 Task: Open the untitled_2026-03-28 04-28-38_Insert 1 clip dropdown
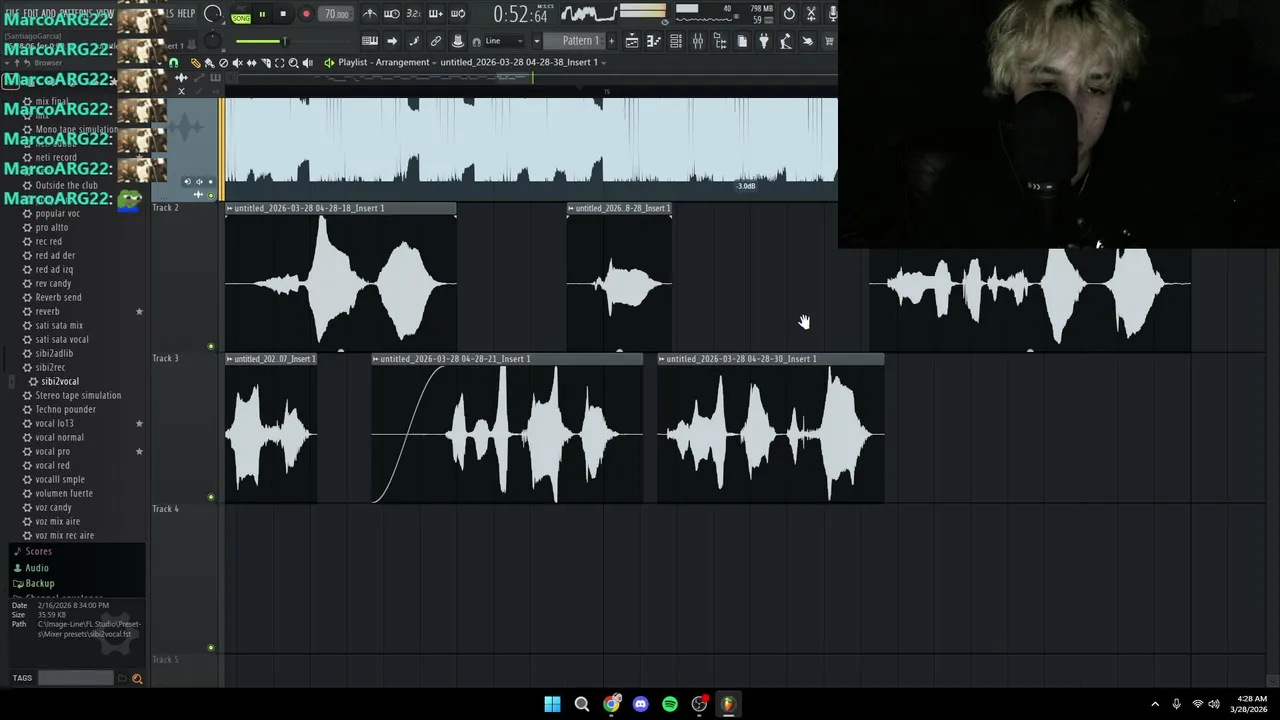[x=522, y=62]
